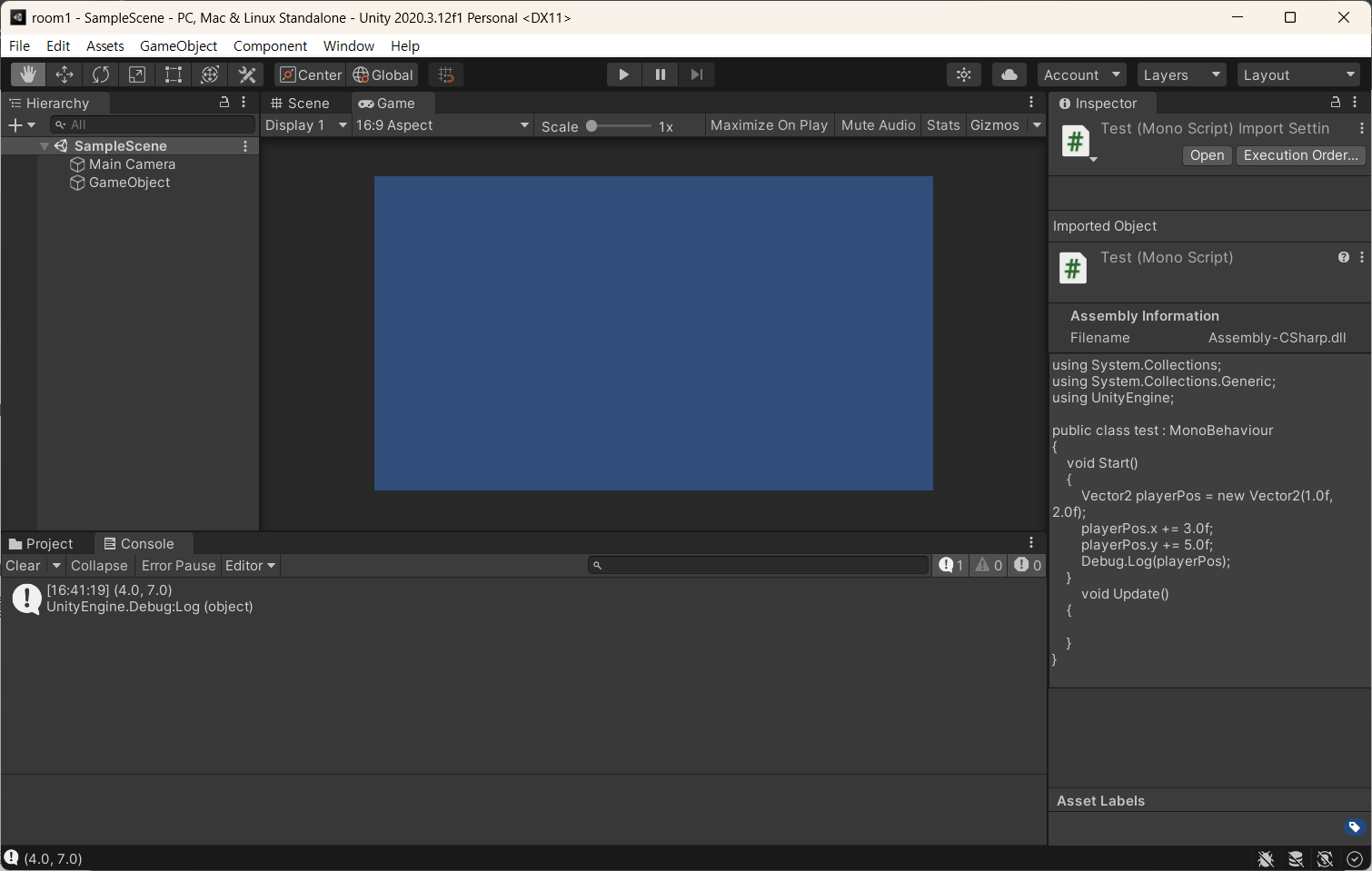Viewport: 1372px width, 871px height.
Task: Click the Console Clear button
Action: (x=24, y=566)
